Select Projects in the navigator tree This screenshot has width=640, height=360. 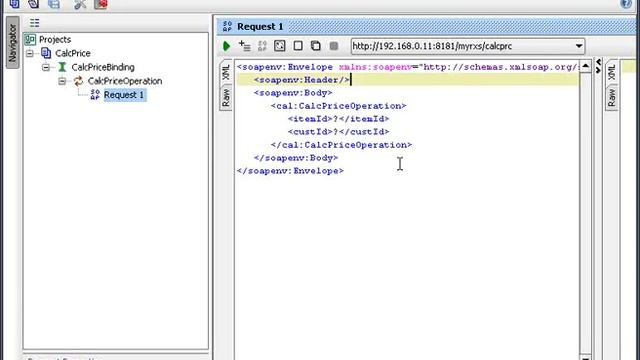[55, 40]
